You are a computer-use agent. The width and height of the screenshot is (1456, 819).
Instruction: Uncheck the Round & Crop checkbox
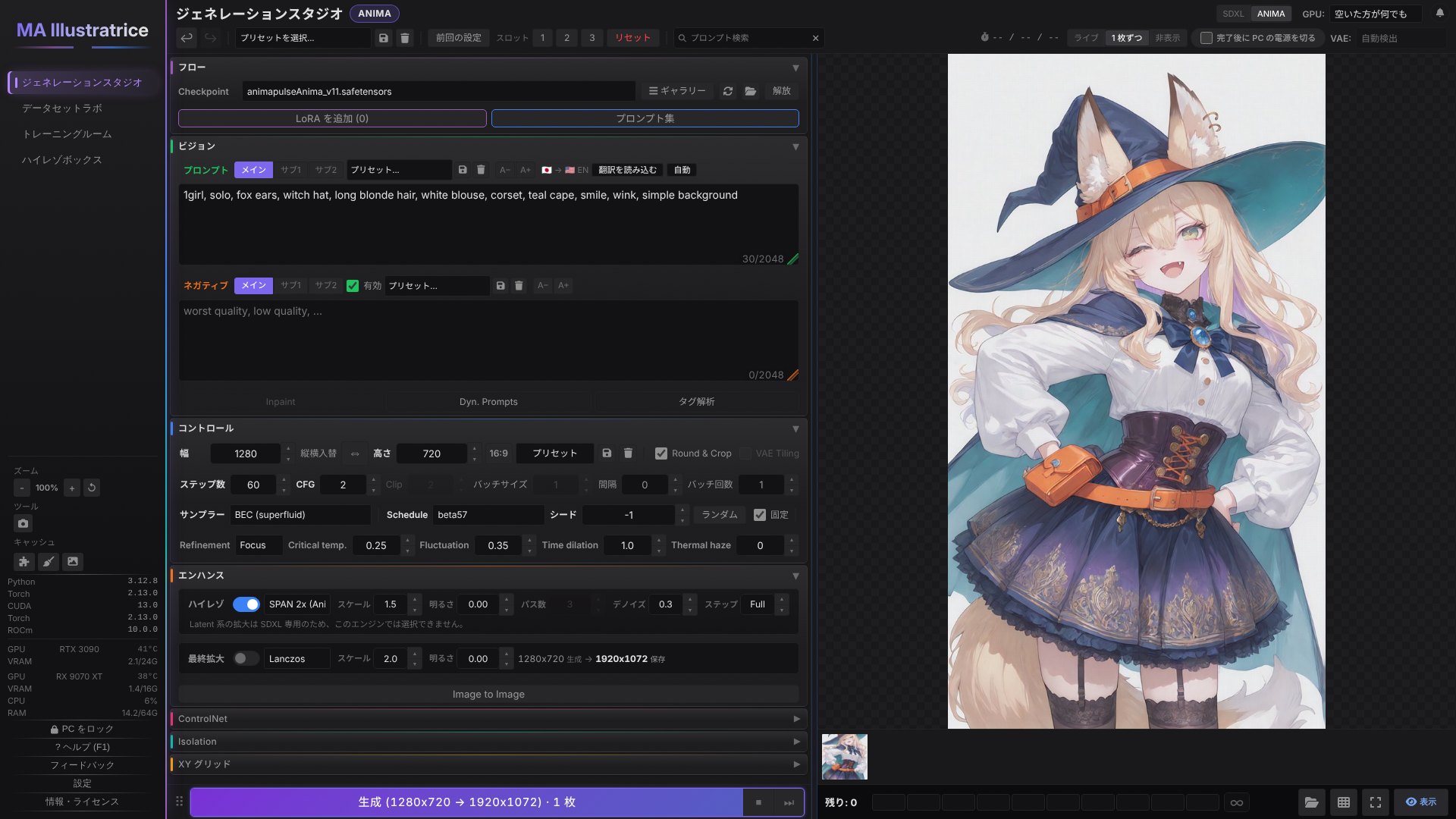(x=661, y=453)
